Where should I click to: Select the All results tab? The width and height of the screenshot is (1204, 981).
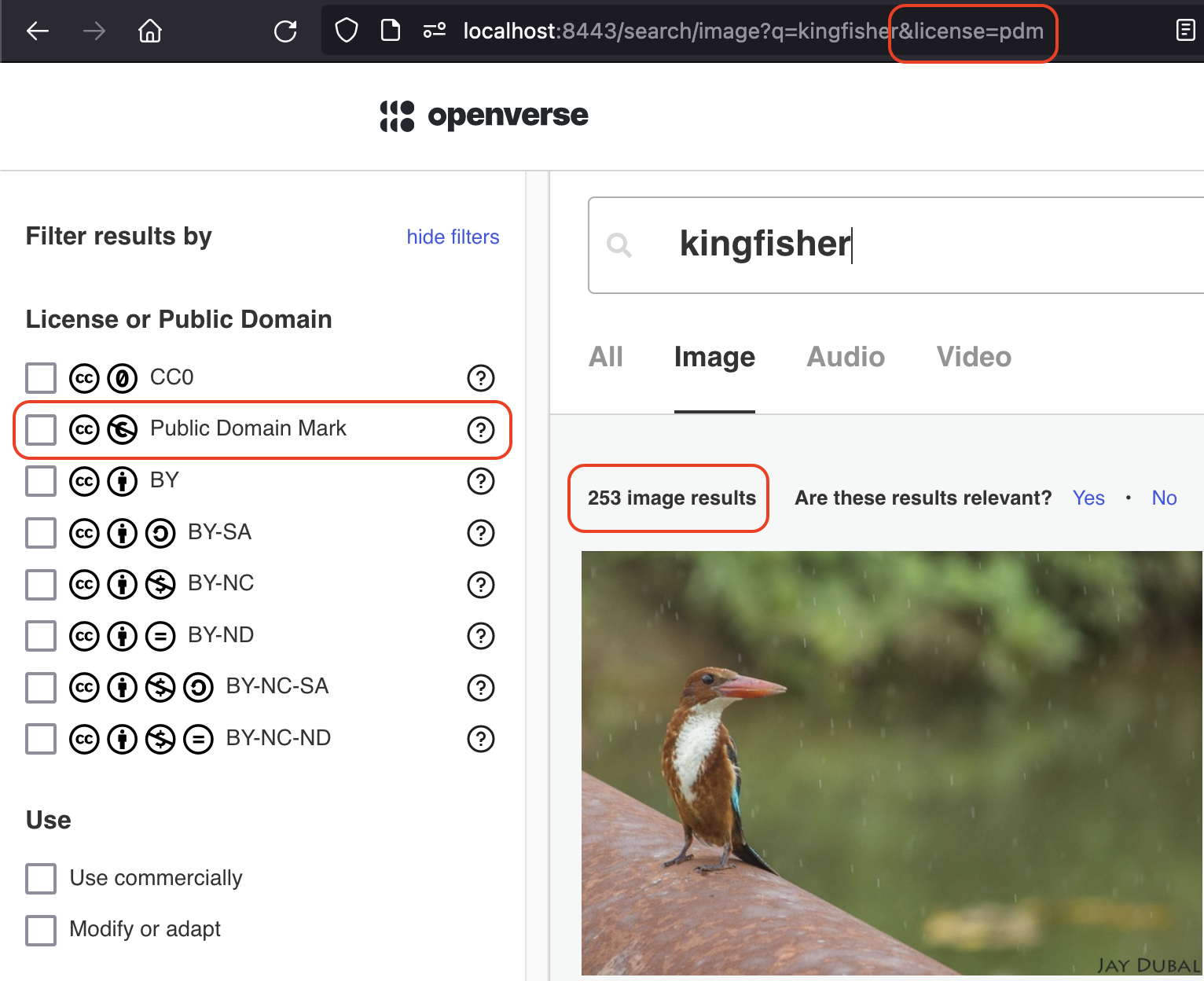click(605, 357)
